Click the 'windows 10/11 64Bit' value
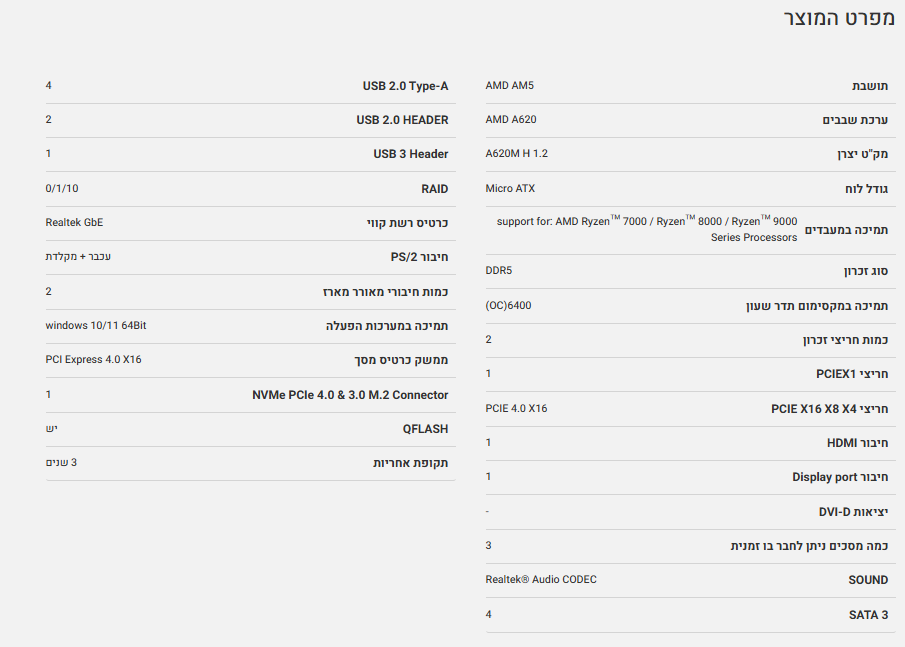 [x=97, y=326]
